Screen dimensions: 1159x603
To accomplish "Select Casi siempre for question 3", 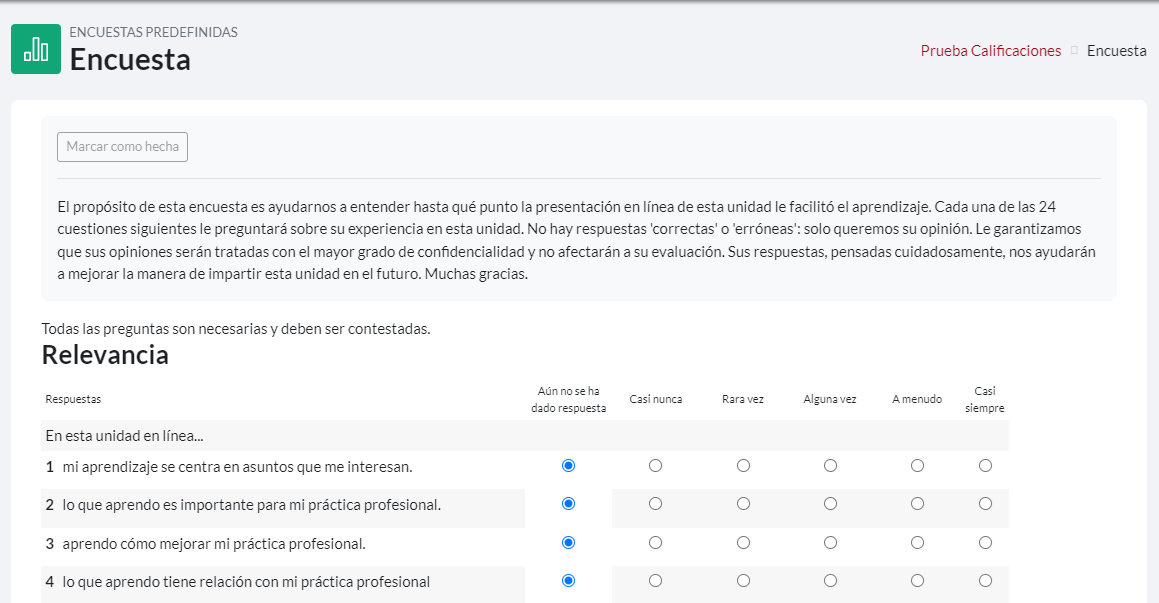I will 985,543.
